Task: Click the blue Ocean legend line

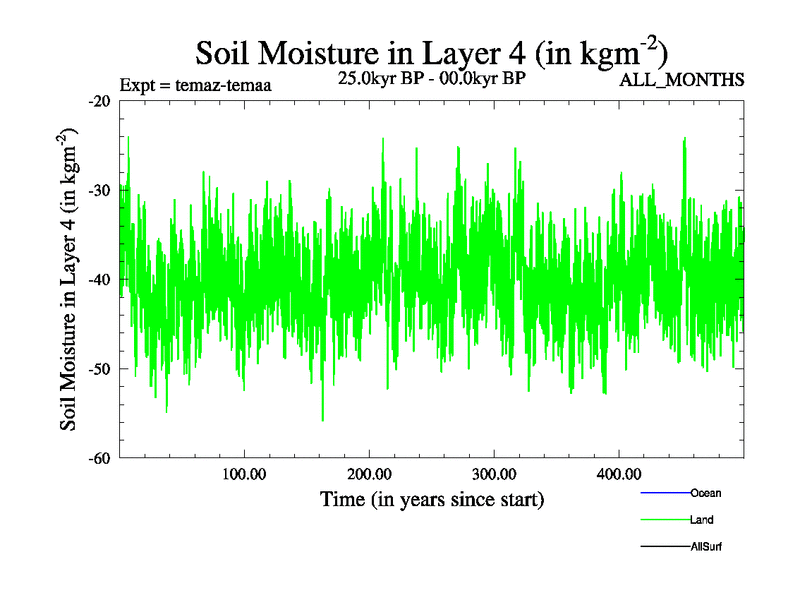Action: click(x=665, y=493)
